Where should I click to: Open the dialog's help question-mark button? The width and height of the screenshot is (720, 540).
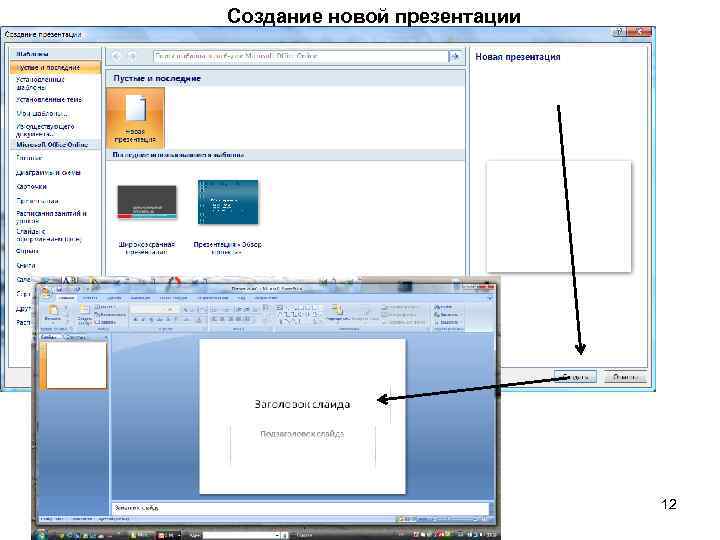pos(618,32)
